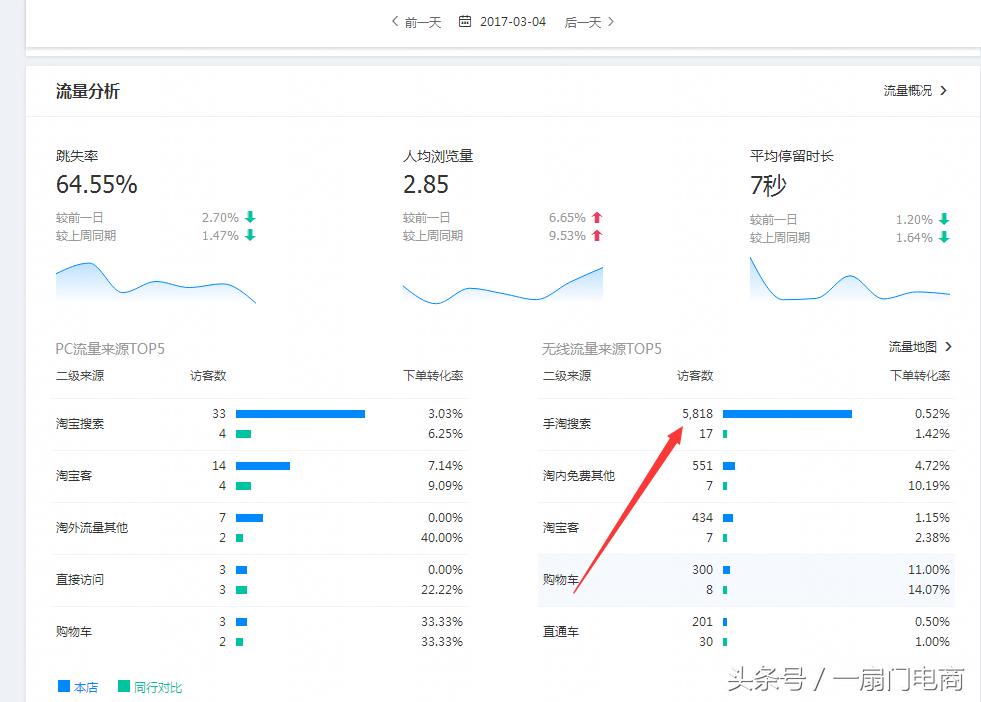Click the green down arrow beside 2.70%
Image resolution: width=981 pixels, height=702 pixels.
click(x=249, y=217)
